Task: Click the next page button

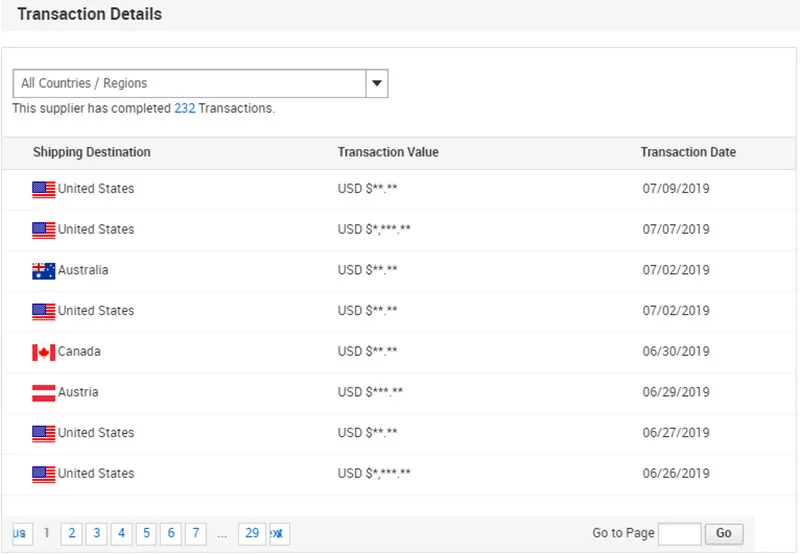Action: point(279,534)
